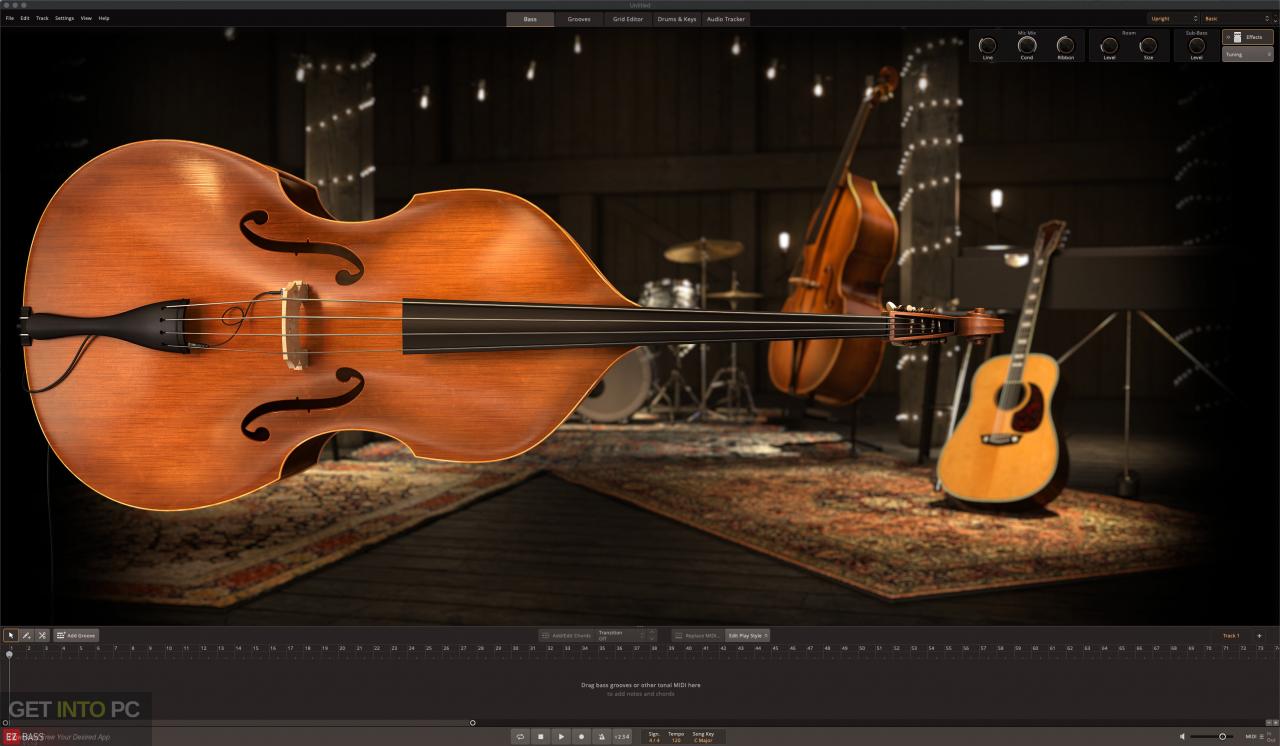The height and width of the screenshot is (746, 1280).
Task: Open the Upright instrument dropdown
Action: 1173,19
